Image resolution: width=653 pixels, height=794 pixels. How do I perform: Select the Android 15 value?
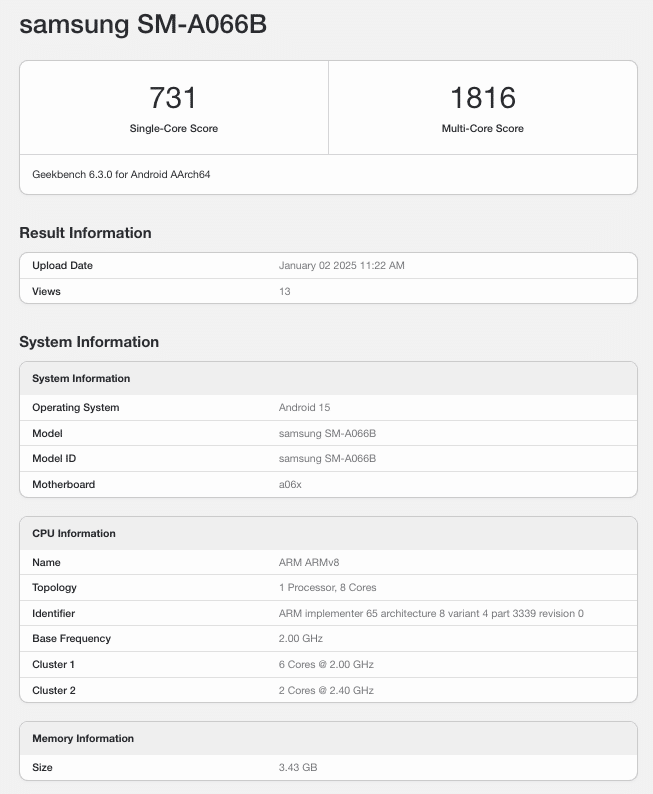click(304, 407)
